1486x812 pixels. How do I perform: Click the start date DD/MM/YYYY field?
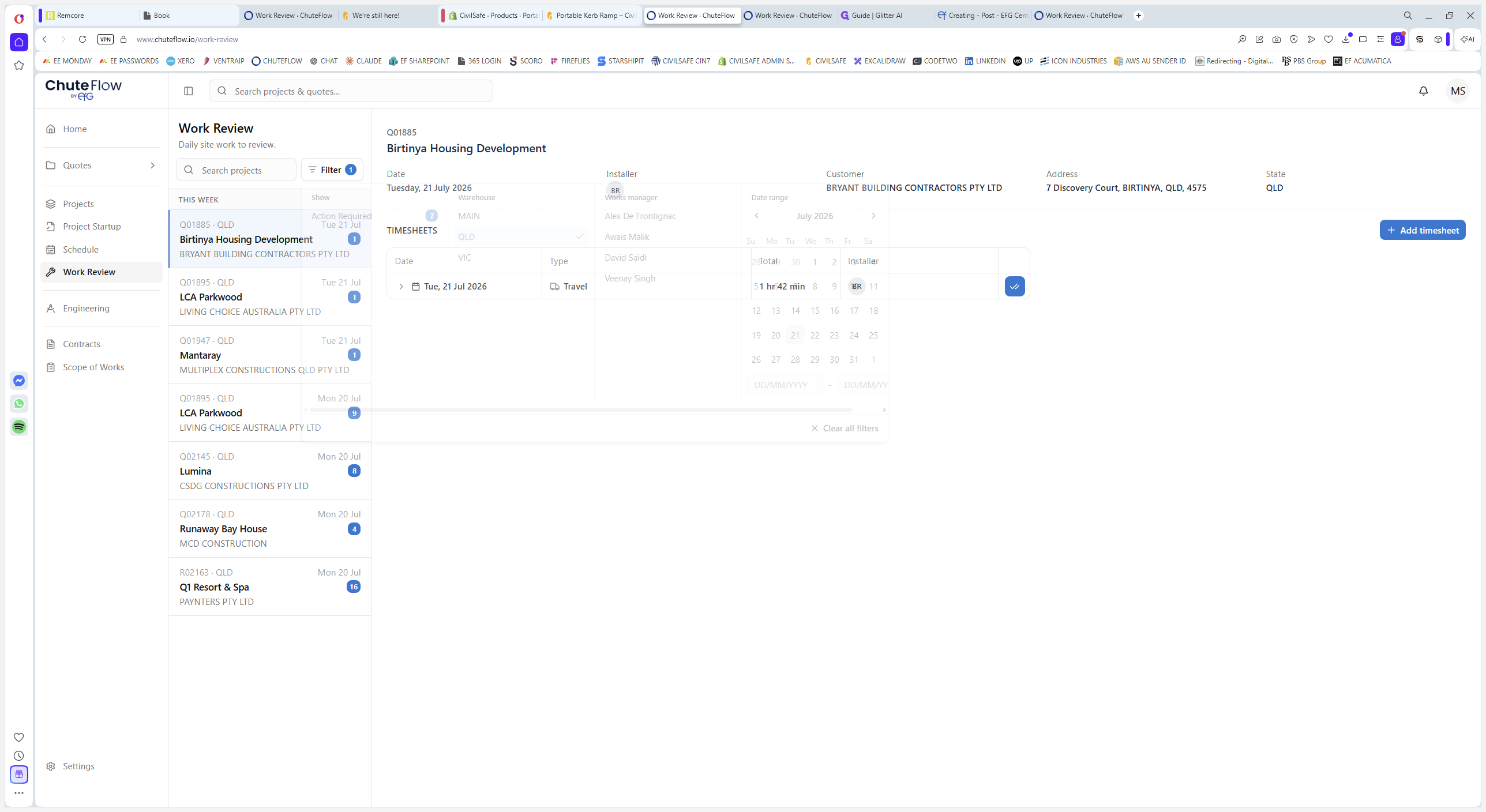784,385
